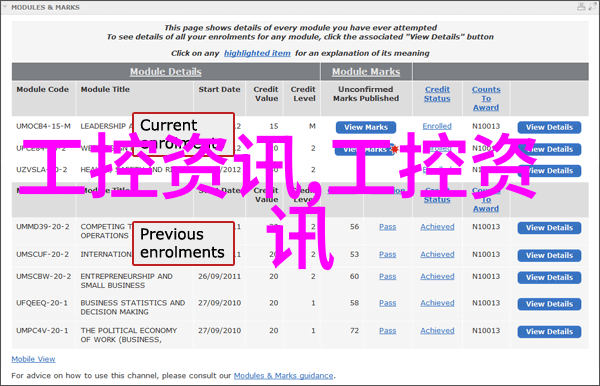Open the Mobile View link

pyautogui.click(x=33, y=359)
